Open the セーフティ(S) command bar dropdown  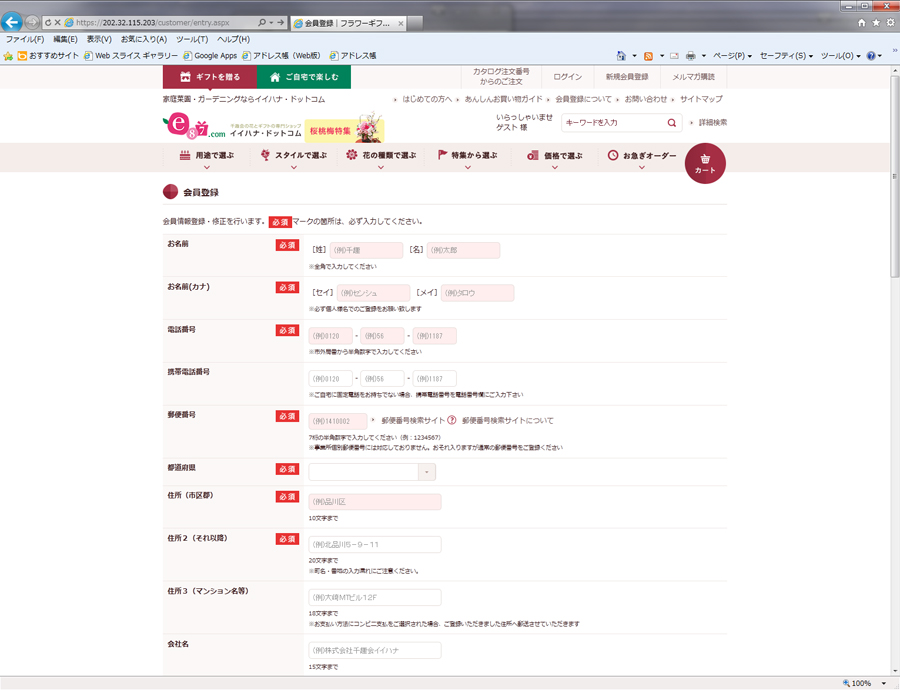(786, 56)
